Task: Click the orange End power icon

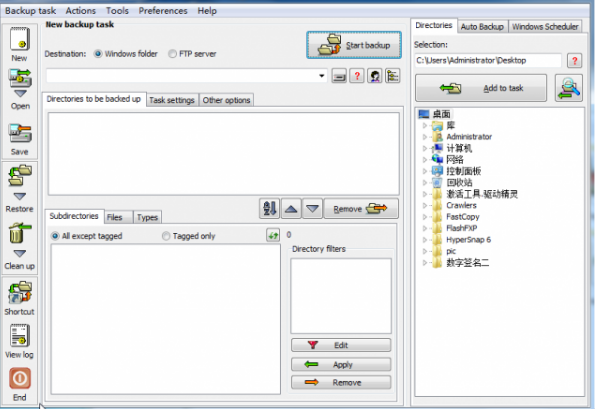Action: [x=20, y=378]
